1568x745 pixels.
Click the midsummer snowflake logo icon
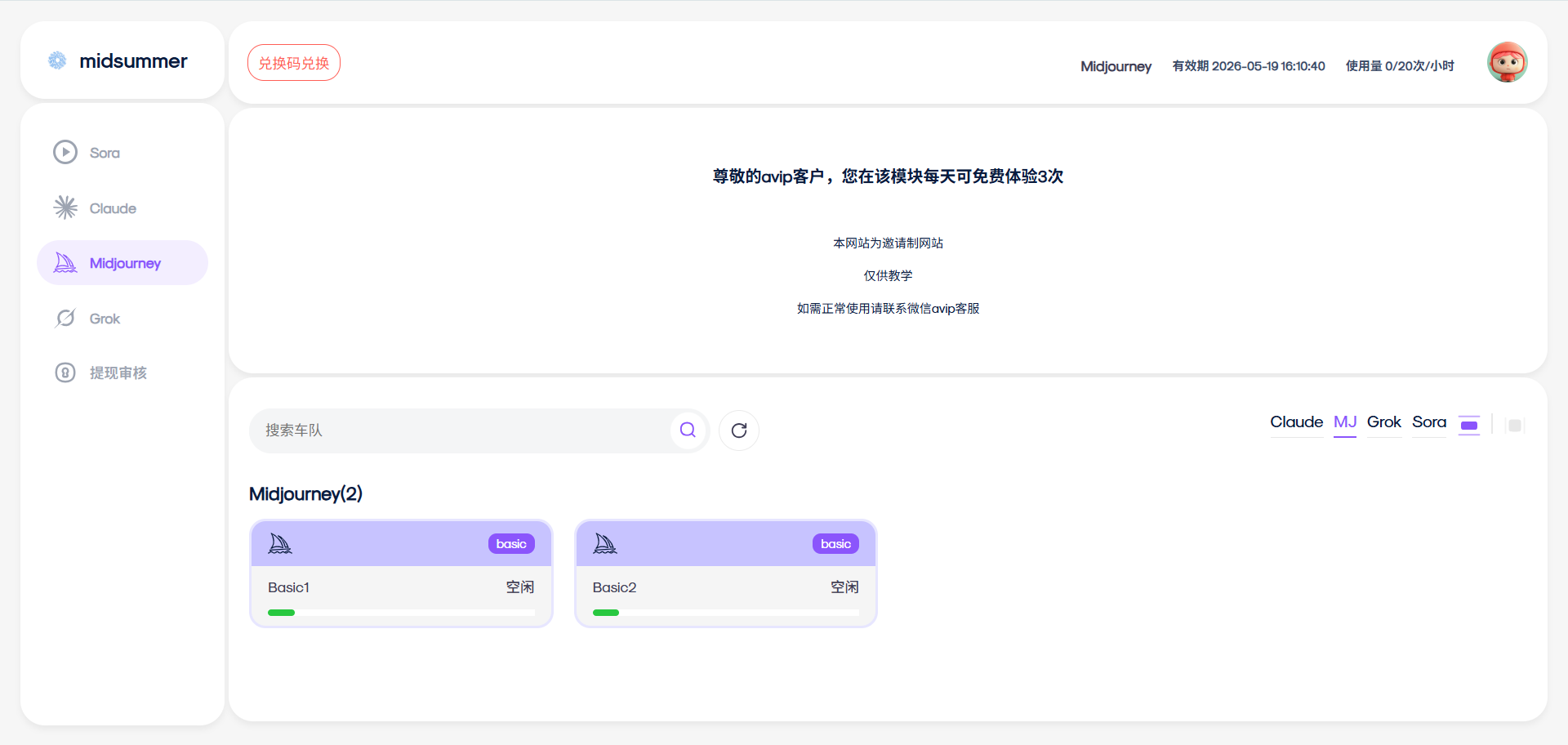[57, 60]
